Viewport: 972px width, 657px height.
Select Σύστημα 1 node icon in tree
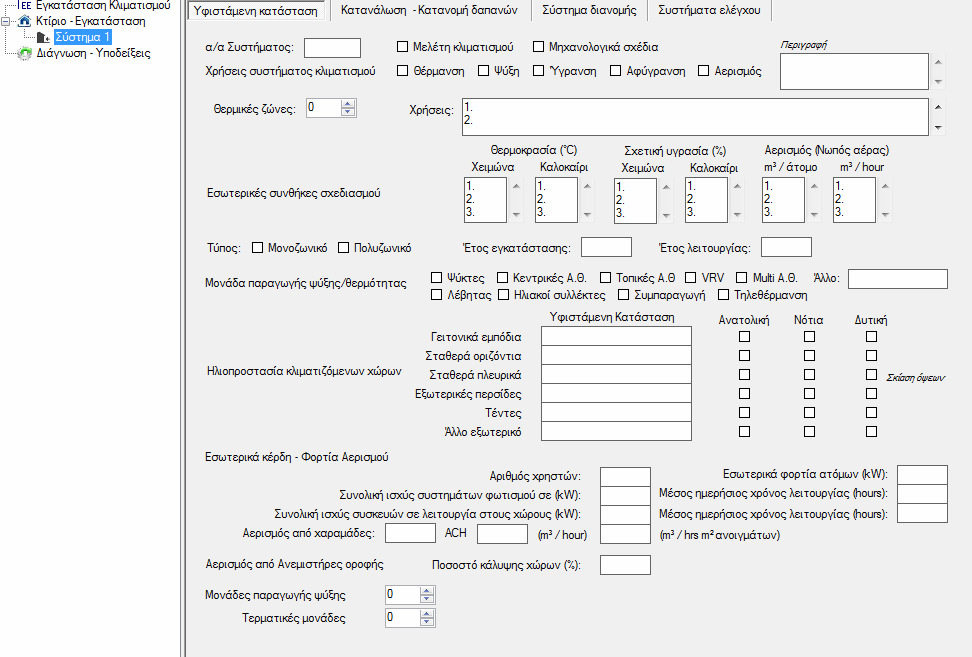point(43,38)
